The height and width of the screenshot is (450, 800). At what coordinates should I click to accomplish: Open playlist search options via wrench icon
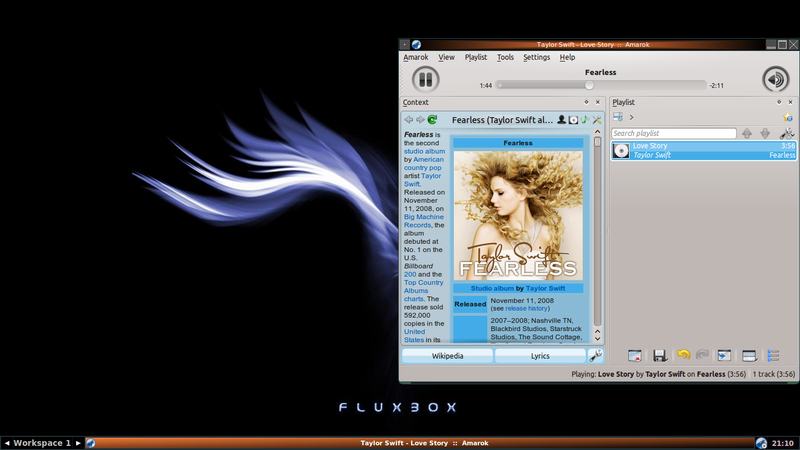787,133
